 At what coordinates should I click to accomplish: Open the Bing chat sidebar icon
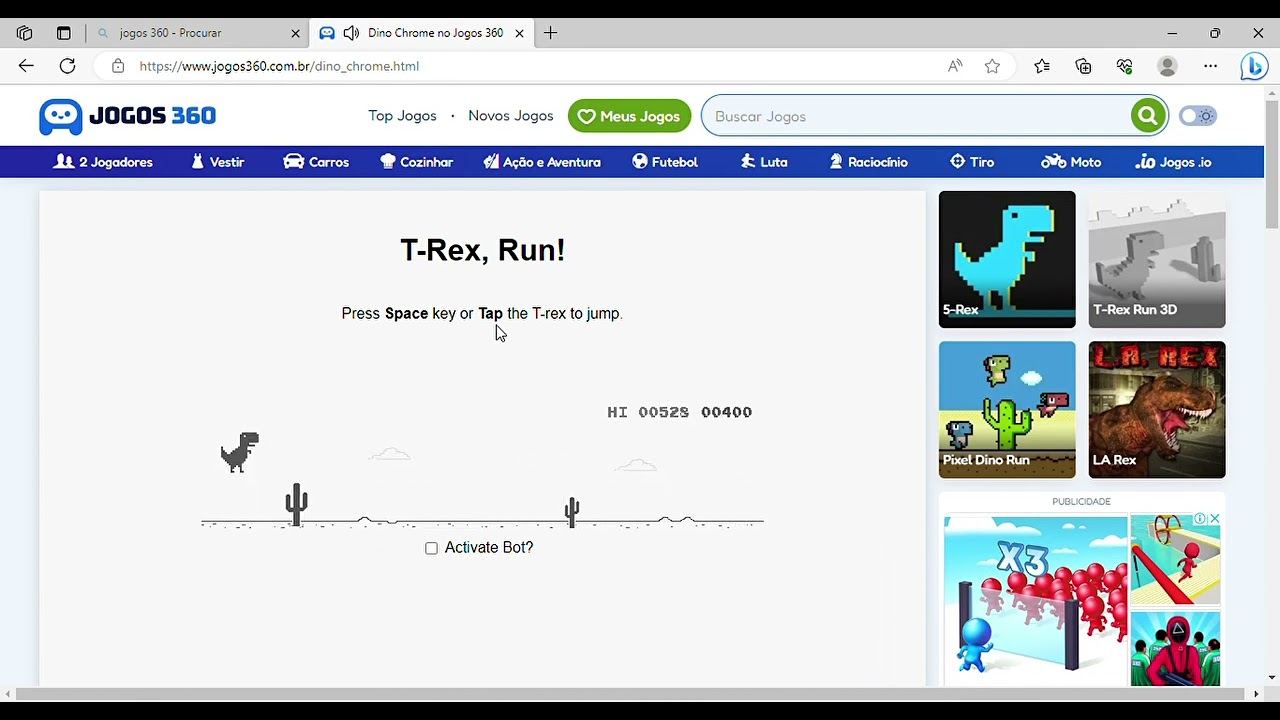point(1254,66)
